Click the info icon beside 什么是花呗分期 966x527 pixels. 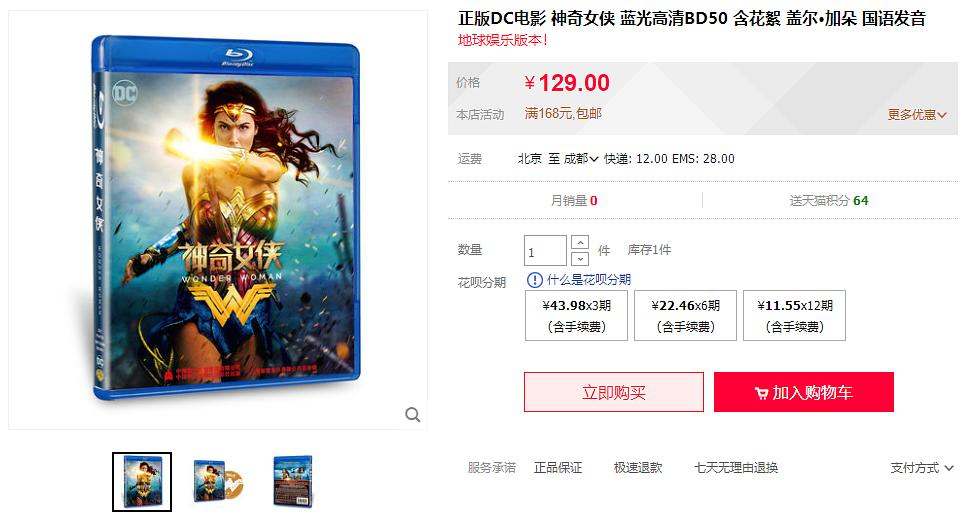tap(535, 280)
